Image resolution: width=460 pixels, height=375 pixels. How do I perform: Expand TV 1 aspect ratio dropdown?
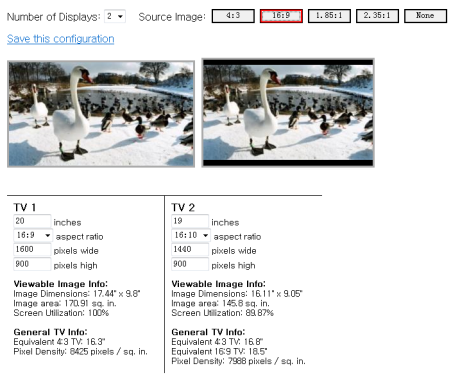coord(33,235)
